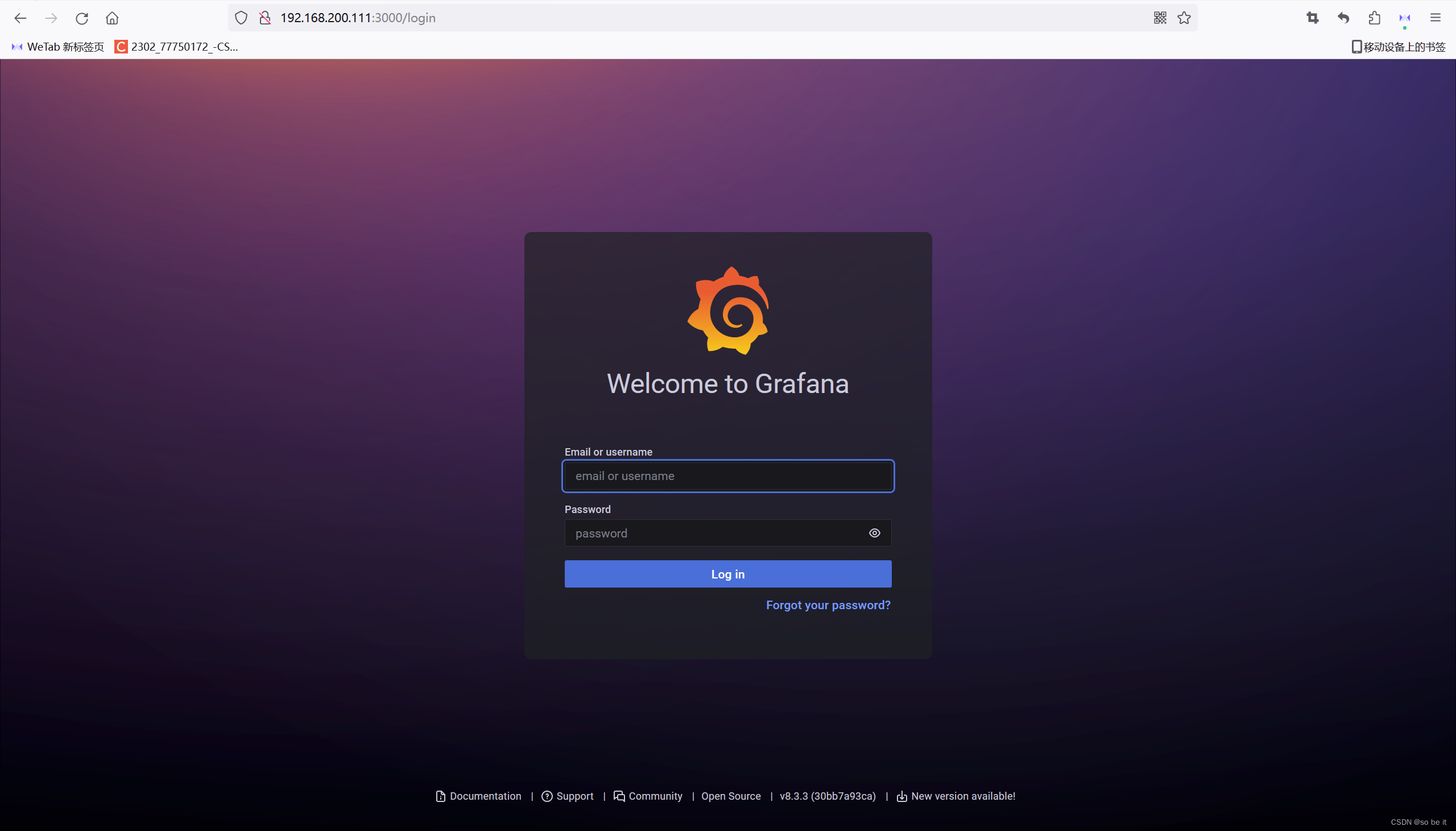Open the extensions puzzle icon
1456x831 pixels.
coord(1374,18)
